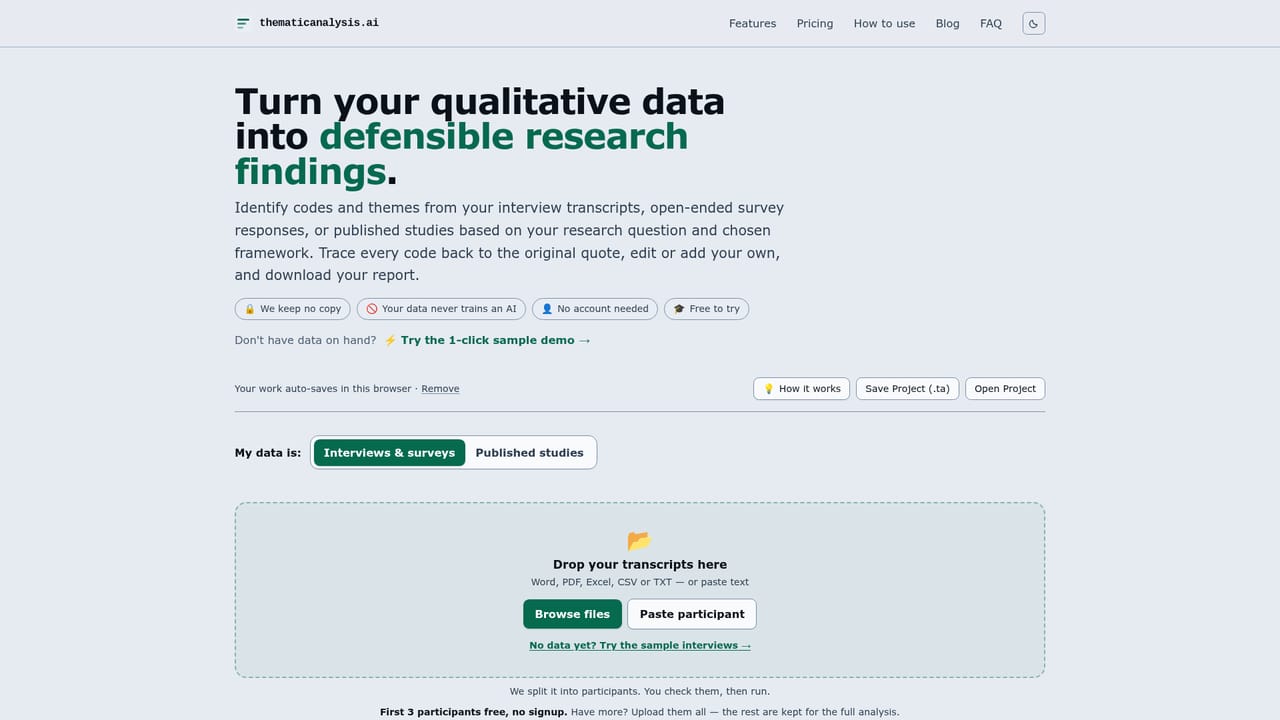Click the prohibited icon on 'never trains an AI'
Image resolution: width=1280 pixels, height=720 pixels.
coord(372,309)
